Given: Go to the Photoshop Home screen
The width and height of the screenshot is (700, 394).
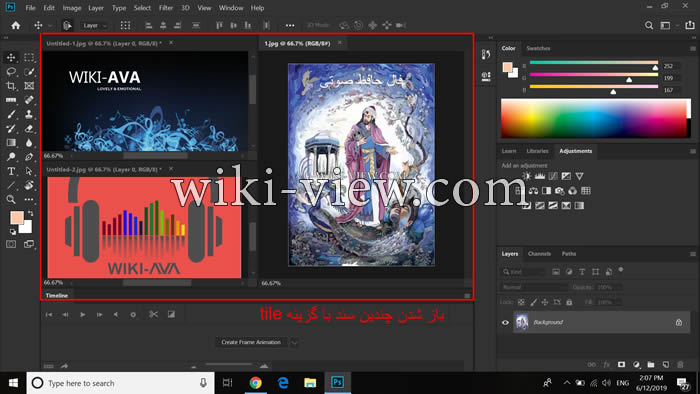Looking at the screenshot, I should coord(16,25).
